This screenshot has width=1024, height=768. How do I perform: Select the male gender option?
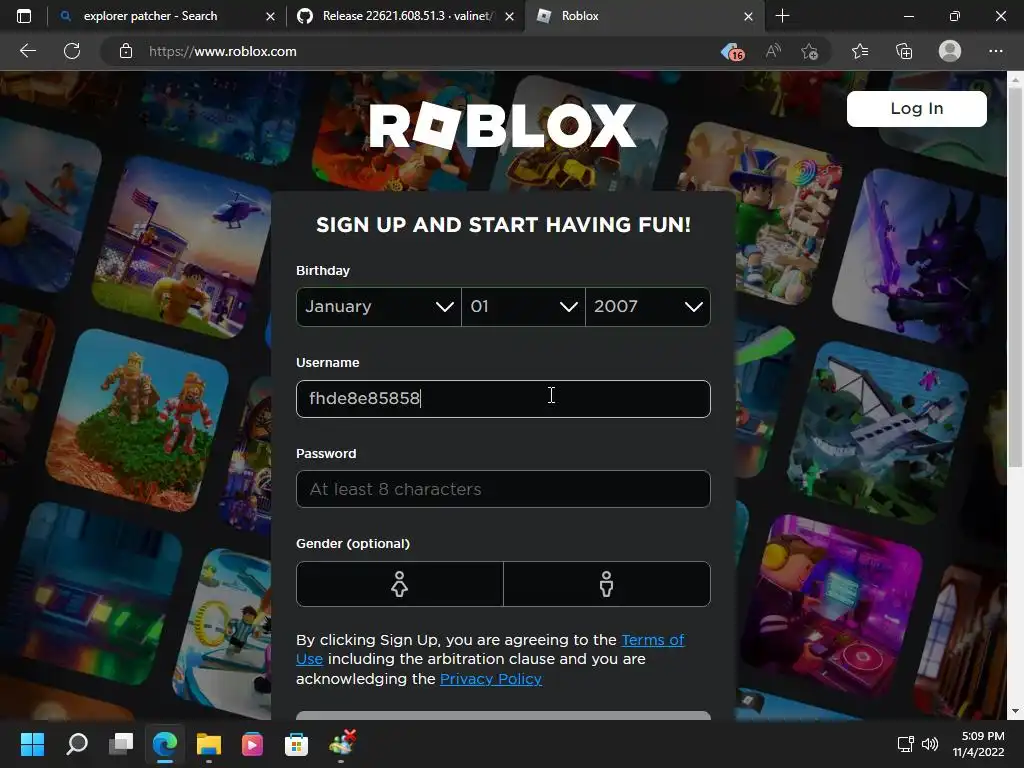607,584
